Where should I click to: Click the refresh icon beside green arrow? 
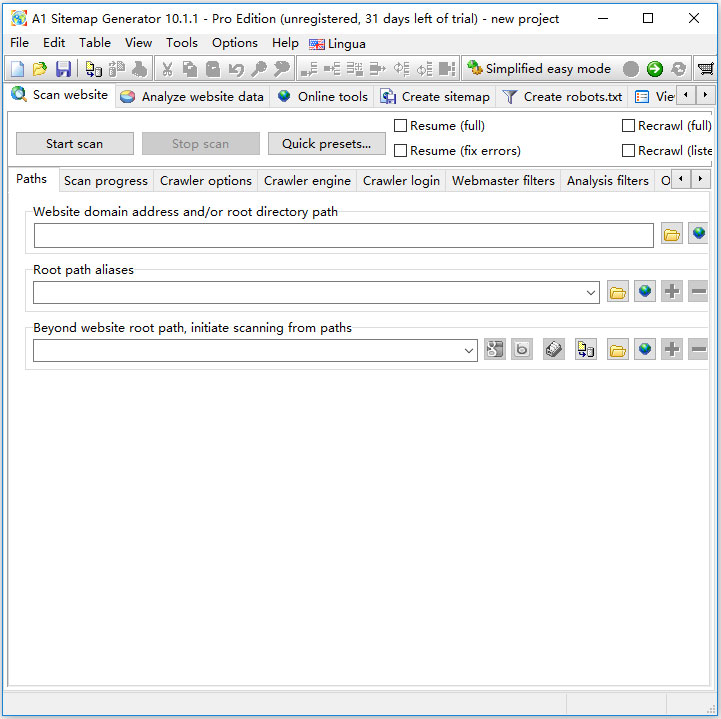678,69
